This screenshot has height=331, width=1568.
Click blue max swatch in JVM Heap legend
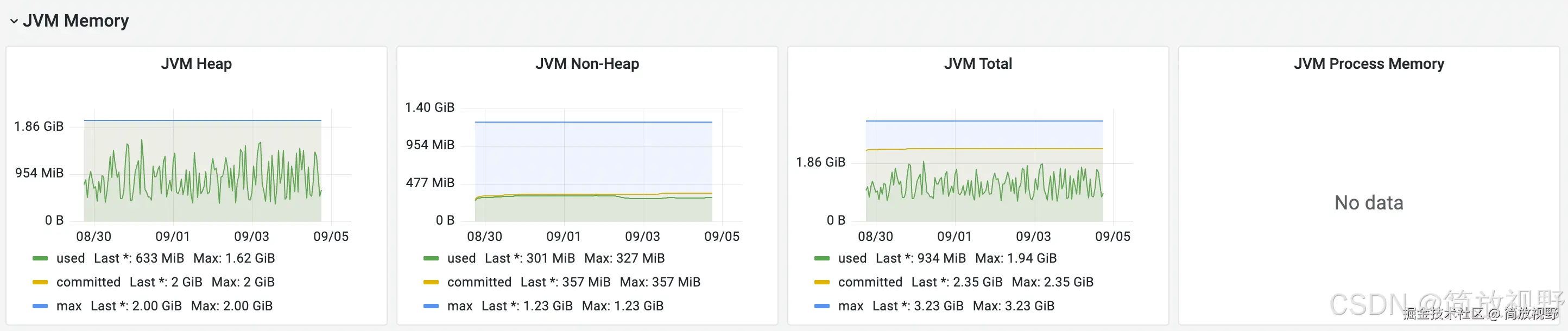tap(40, 306)
